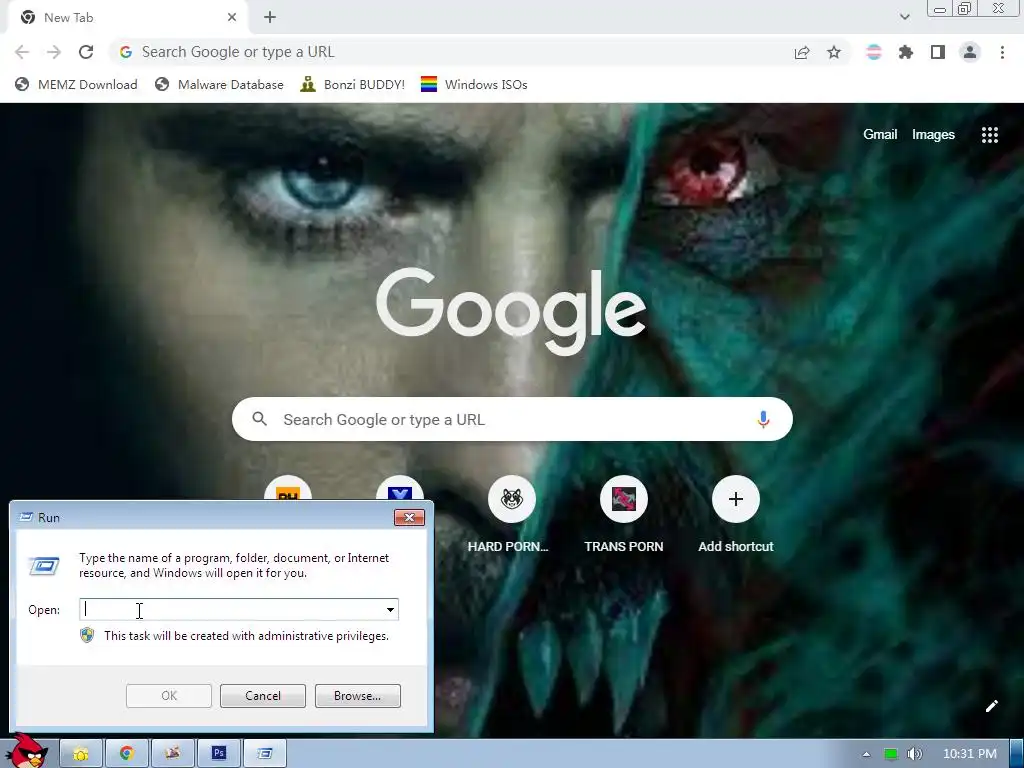This screenshot has height=768, width=1024.
Task: Open a new tab with the plus button
Action: (x=270, y=18)
